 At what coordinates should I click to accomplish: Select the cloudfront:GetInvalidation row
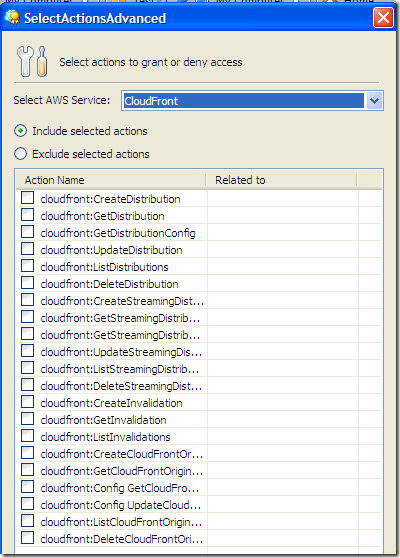[199, 420]
